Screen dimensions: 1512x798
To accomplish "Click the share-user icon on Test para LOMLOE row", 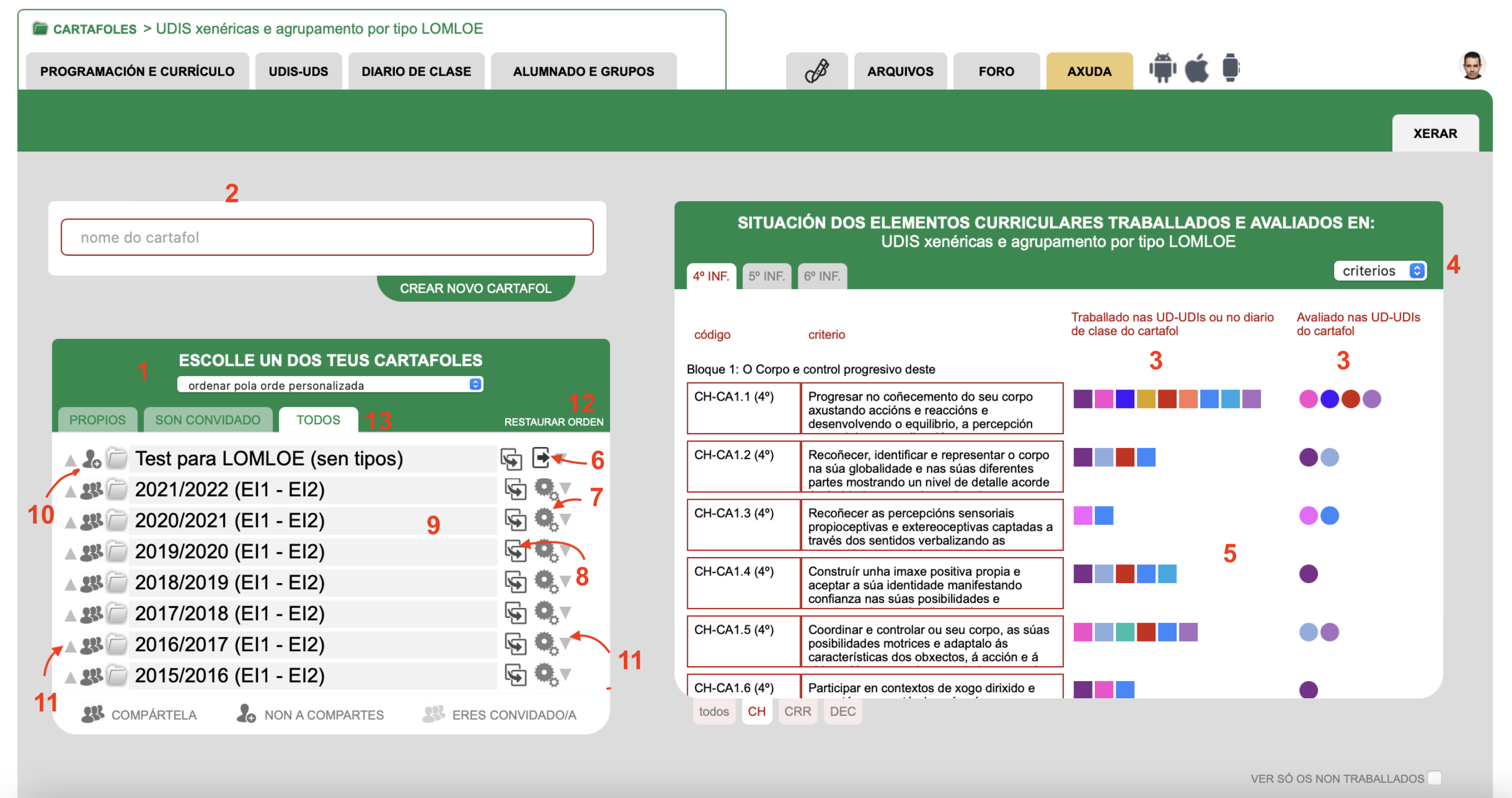I will pyautogui.click(x=91, y=459).
